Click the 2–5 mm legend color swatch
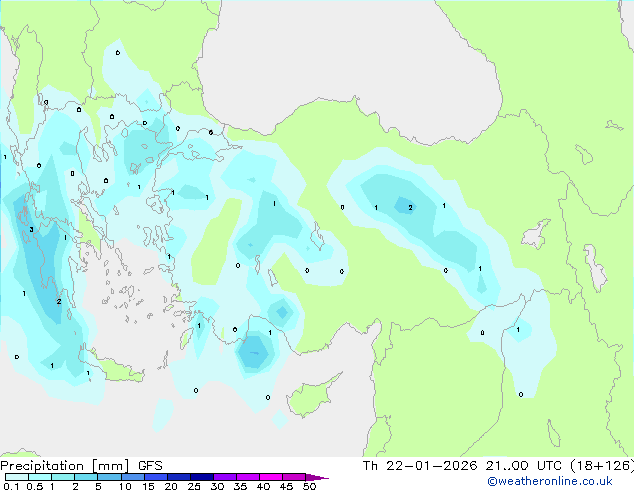Image resolution: width=634 pixels, height=490 pixels. 86,477
